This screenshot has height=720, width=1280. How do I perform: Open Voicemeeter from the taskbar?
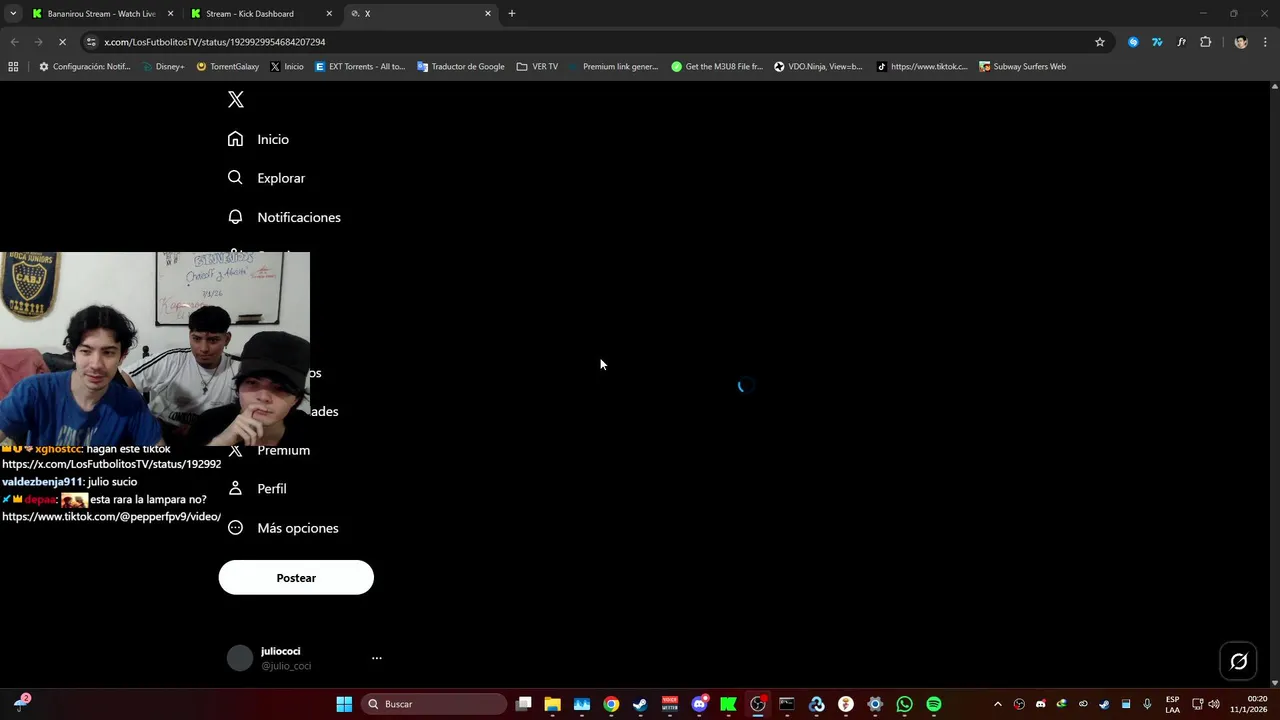click(670, 704)
